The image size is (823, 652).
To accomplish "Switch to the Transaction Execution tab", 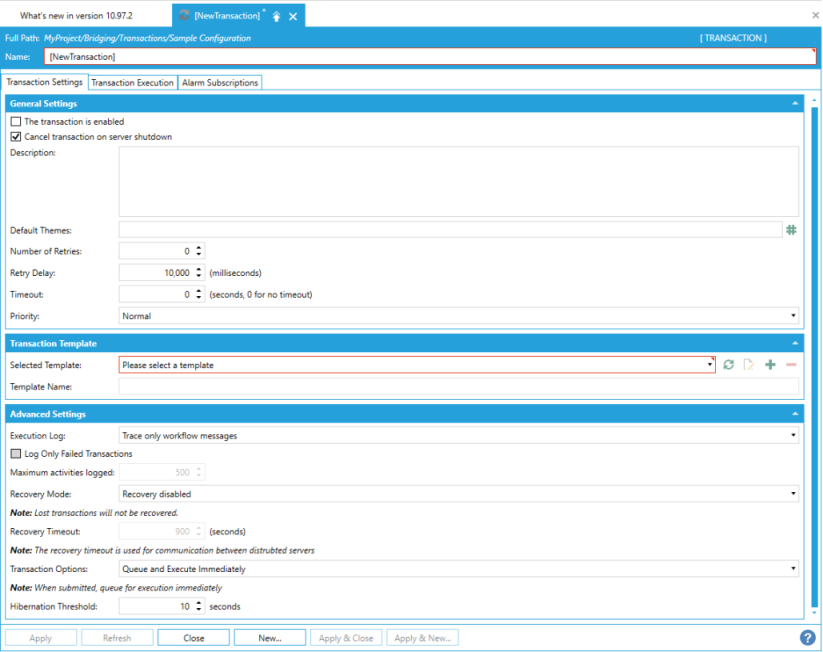I will [133, 83].
